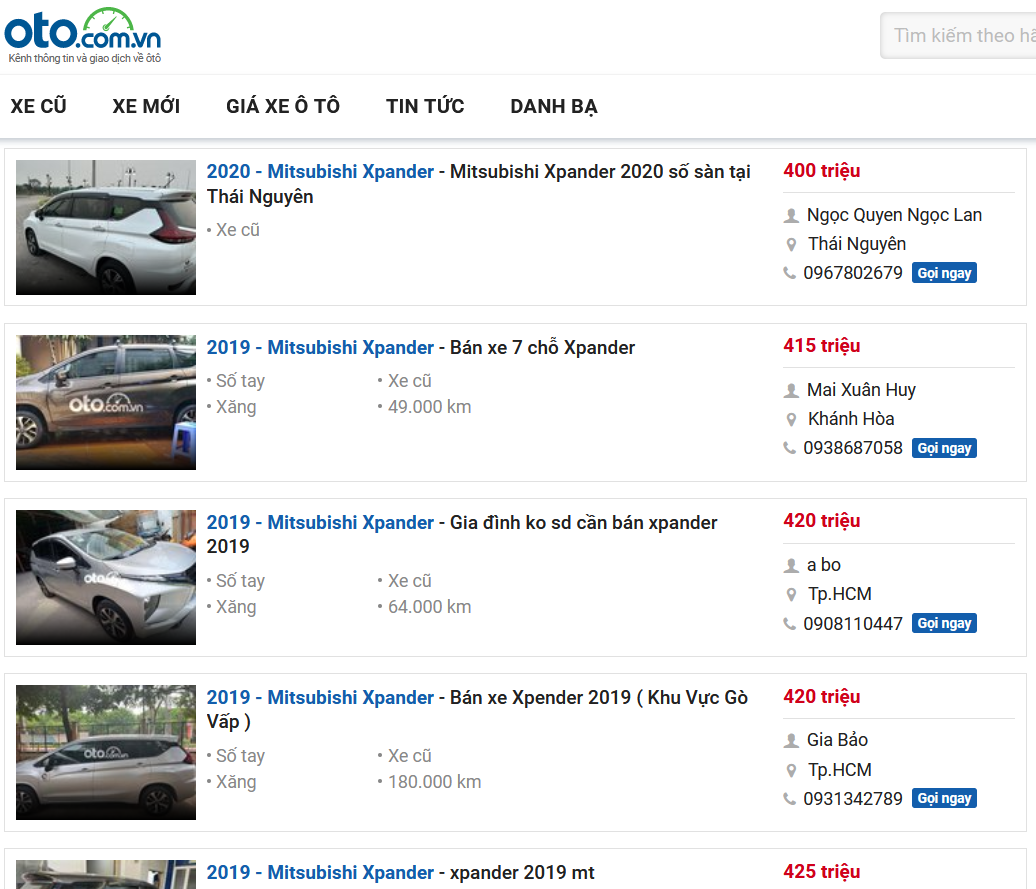Open the XE MỚI menu
Viewport: 1036px width, 889px height.
pyautogui.click(x=146, y=106)
